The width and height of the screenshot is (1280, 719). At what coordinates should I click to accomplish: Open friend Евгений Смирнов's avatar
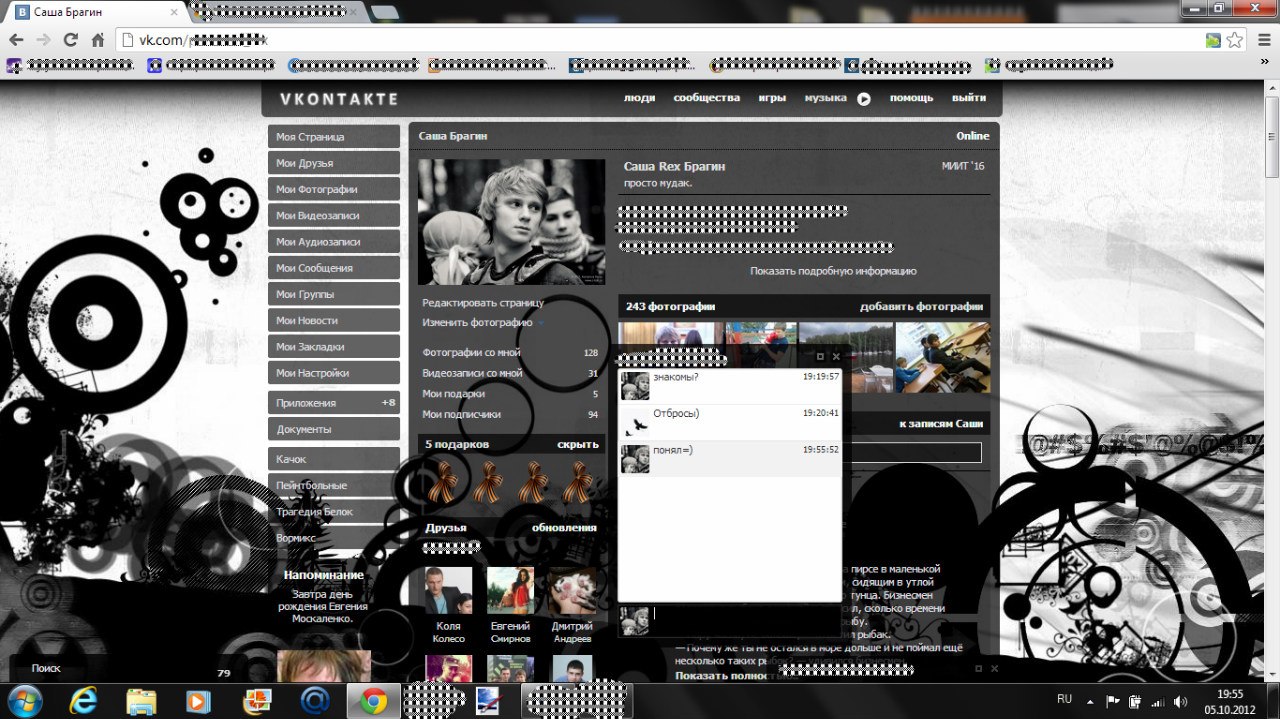click(x=510, y=590)
